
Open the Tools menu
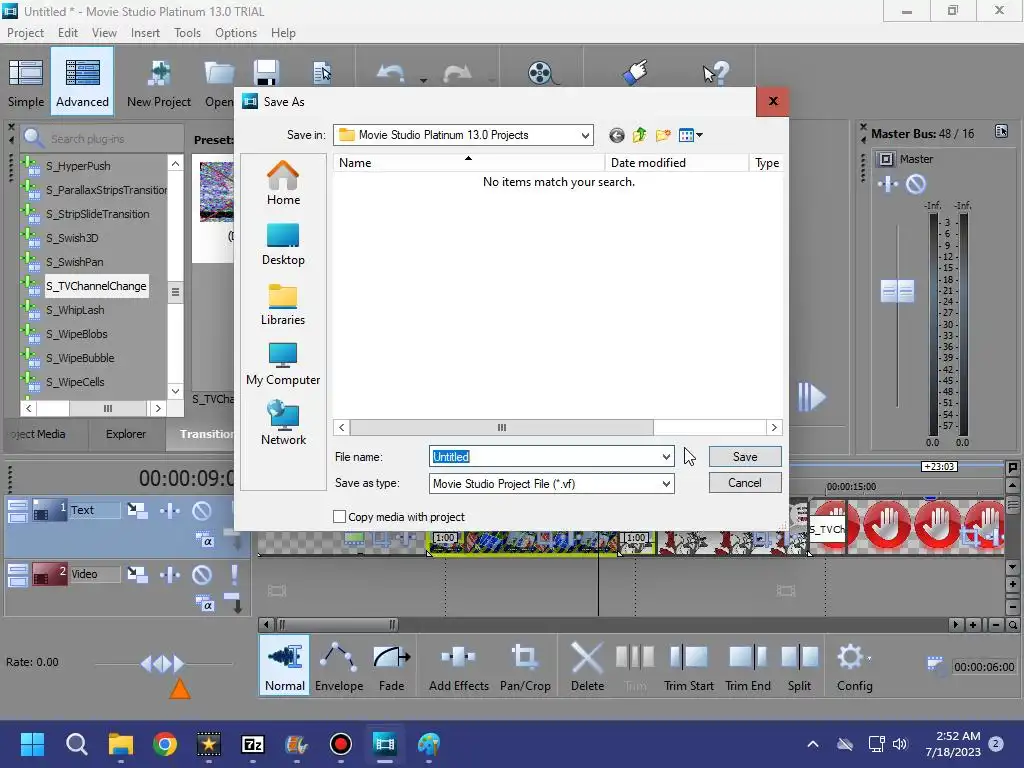tap(187, 33)
